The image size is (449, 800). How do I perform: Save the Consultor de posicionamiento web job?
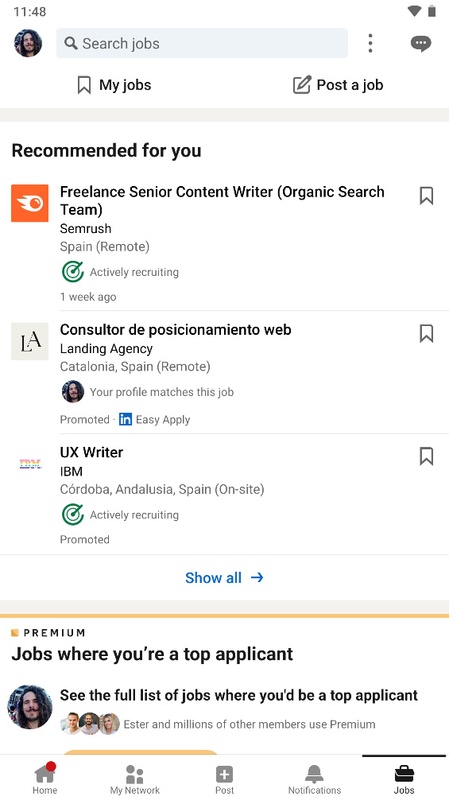(427, 333)
